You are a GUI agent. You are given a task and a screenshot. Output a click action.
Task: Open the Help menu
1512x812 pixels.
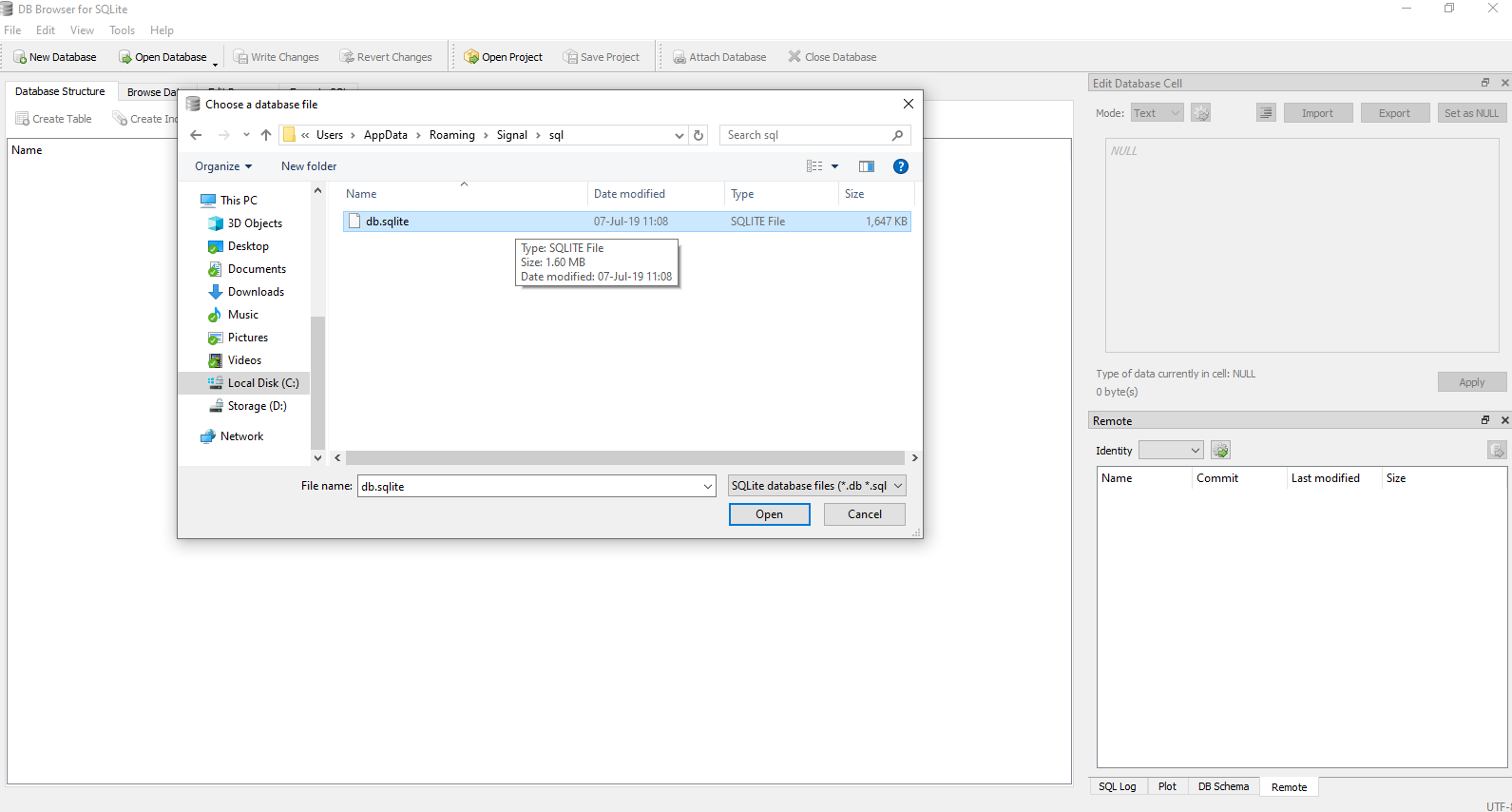tap(162, 30)
